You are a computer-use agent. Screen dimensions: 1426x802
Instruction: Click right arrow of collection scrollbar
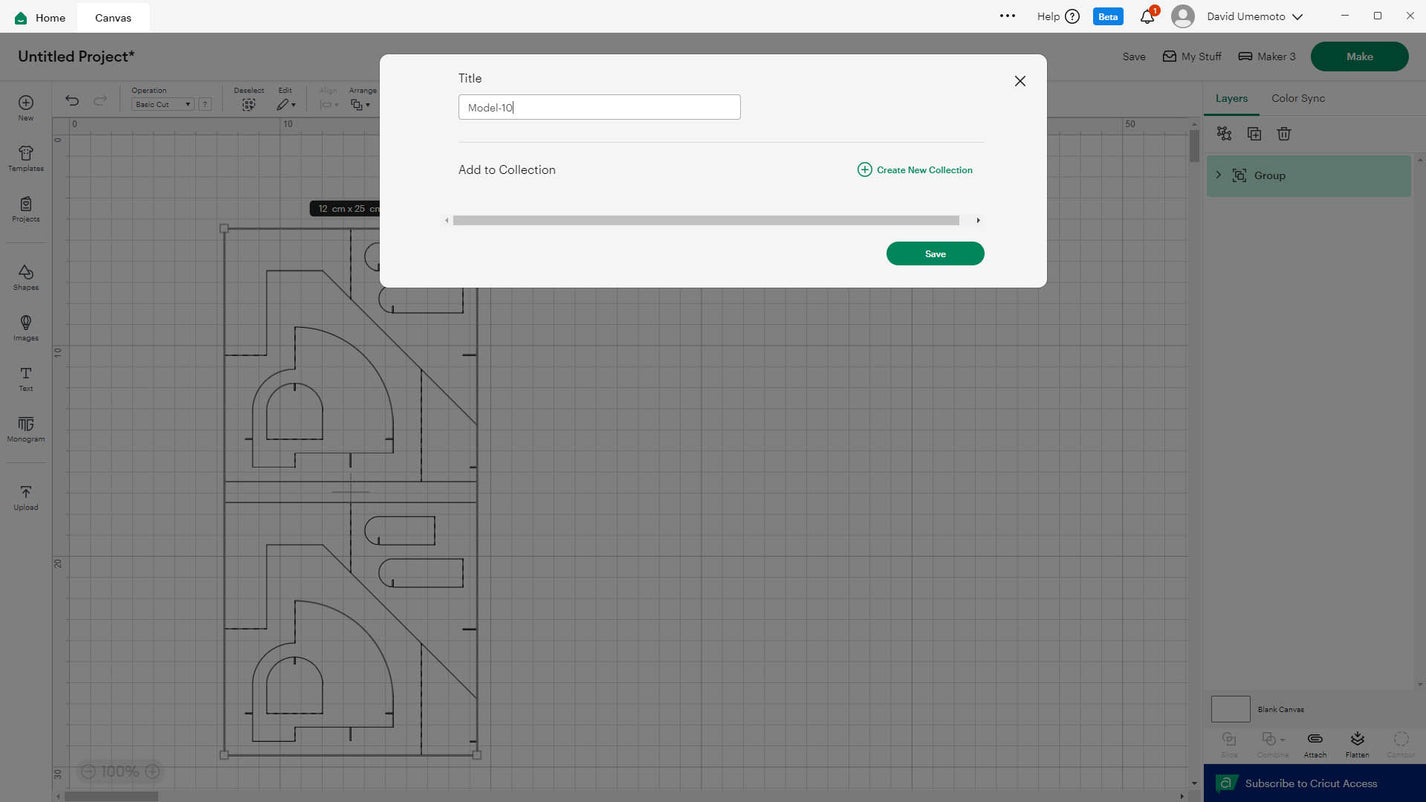pyautogui.click(x=977, y=220)
